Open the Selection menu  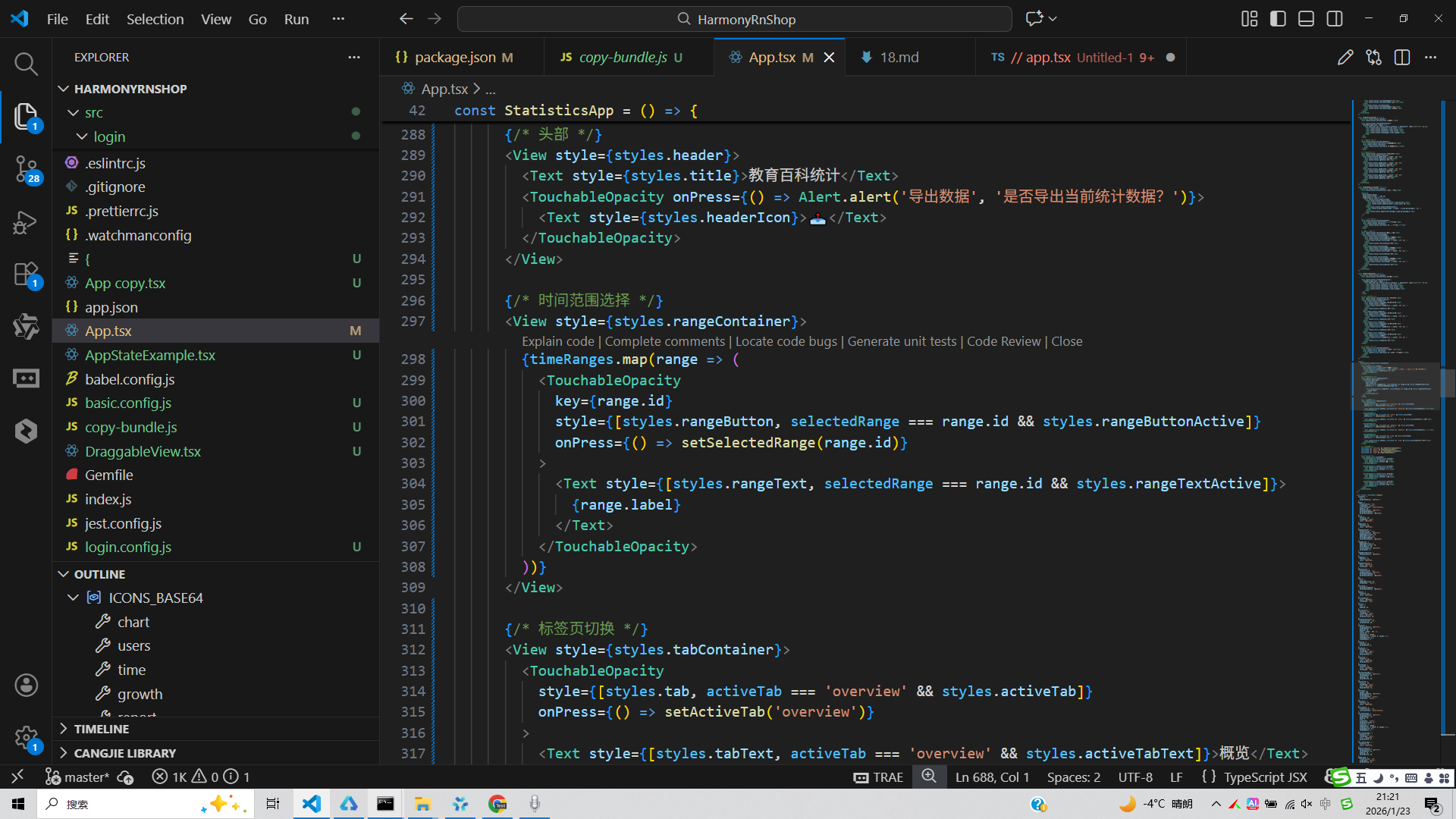point(155,19)
